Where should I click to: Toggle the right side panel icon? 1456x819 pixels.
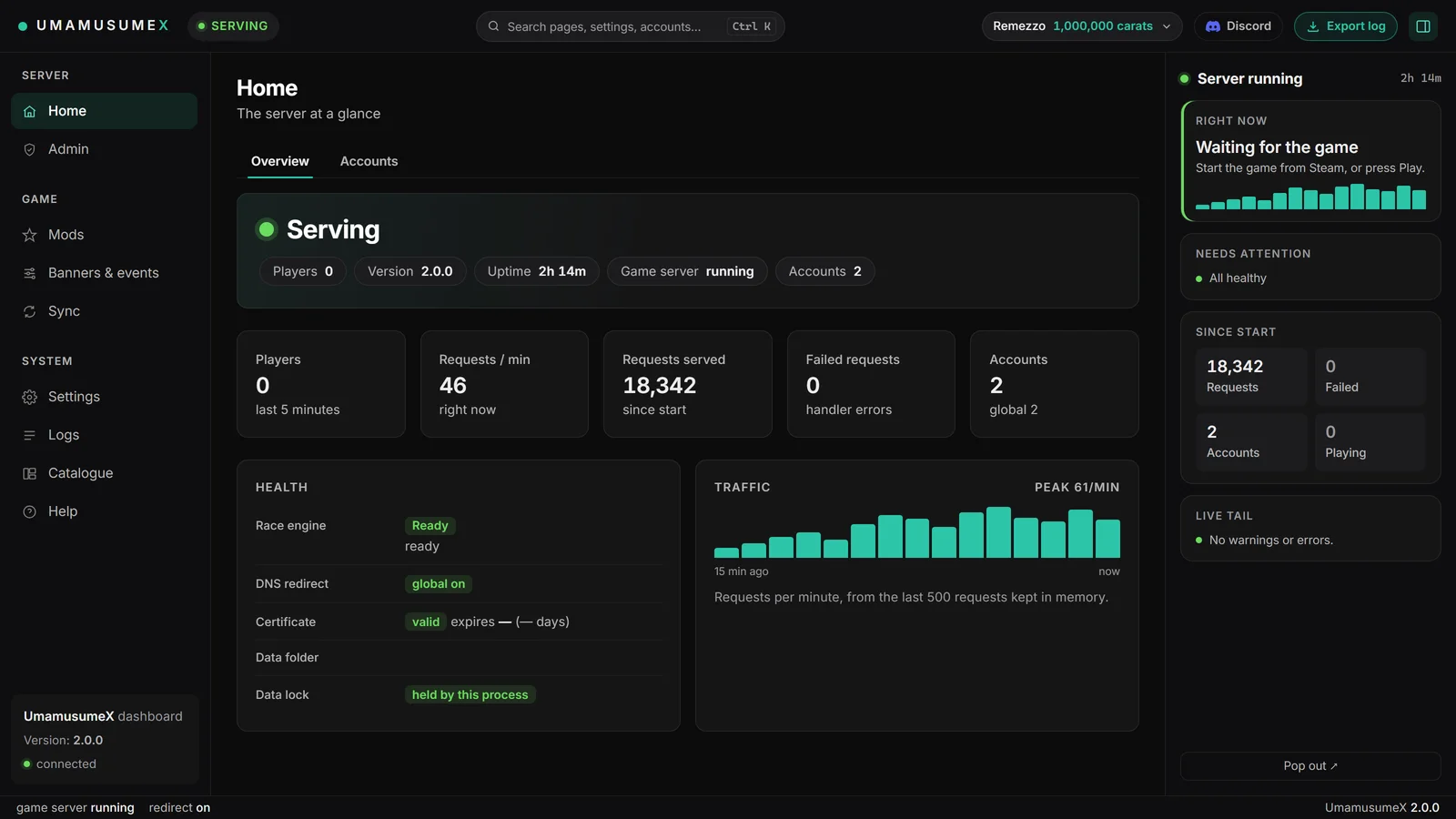pyautogui.click(x=1423, y=26)
